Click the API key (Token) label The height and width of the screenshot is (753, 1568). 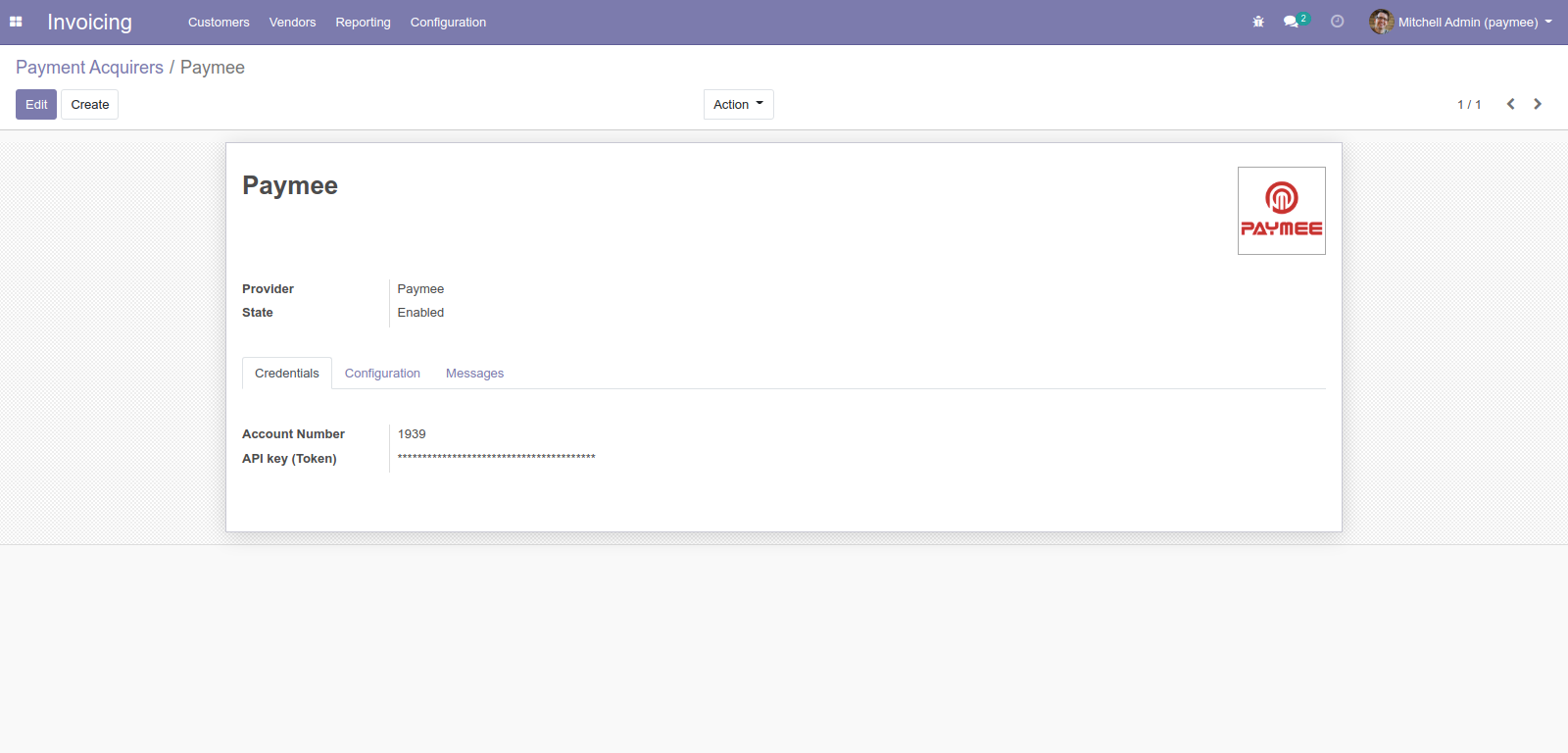click(x=289, y=458)
